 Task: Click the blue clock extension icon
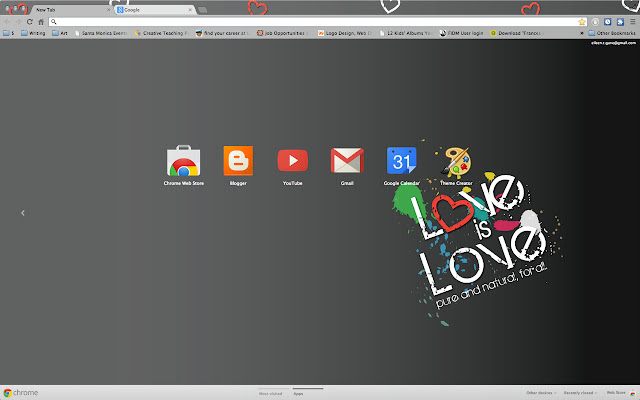pyautogui.click(x=607, y=22)
